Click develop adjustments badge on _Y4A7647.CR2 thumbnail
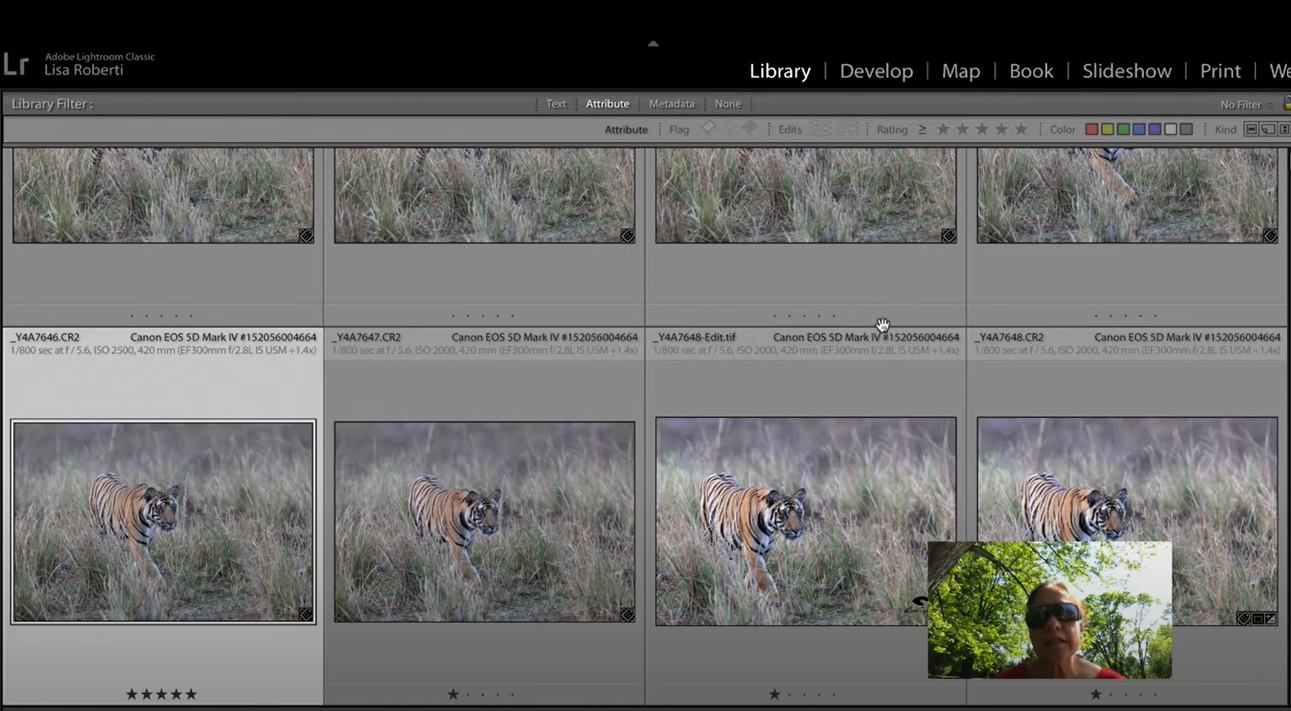Screen dimensions: 1291x711 [x=627, y=614]
